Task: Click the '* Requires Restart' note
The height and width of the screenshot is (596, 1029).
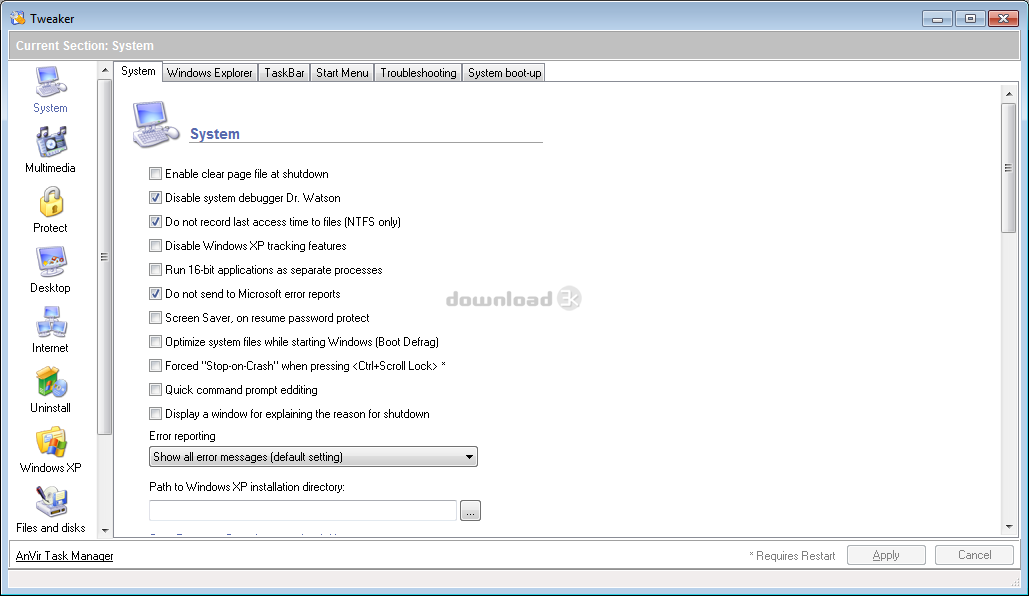Action: (792, 556)
